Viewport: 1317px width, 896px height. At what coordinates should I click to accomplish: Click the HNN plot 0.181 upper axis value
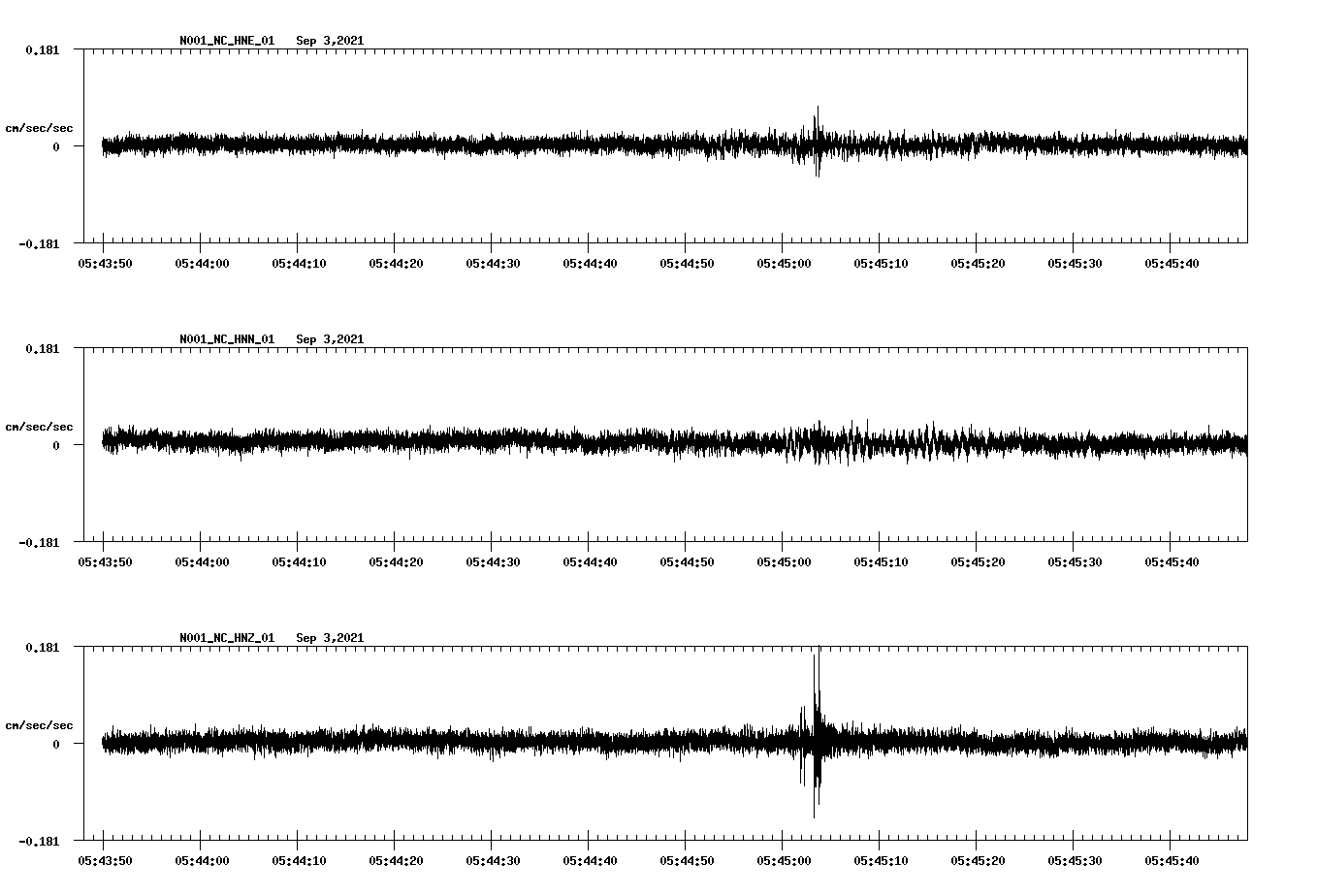[x=42, y=348]
